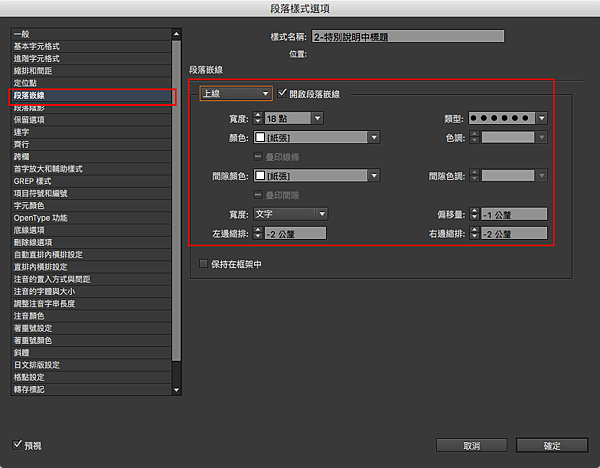Select 段落嵌線 category
This screenshot has height=468, width=600.
[91, 95]
